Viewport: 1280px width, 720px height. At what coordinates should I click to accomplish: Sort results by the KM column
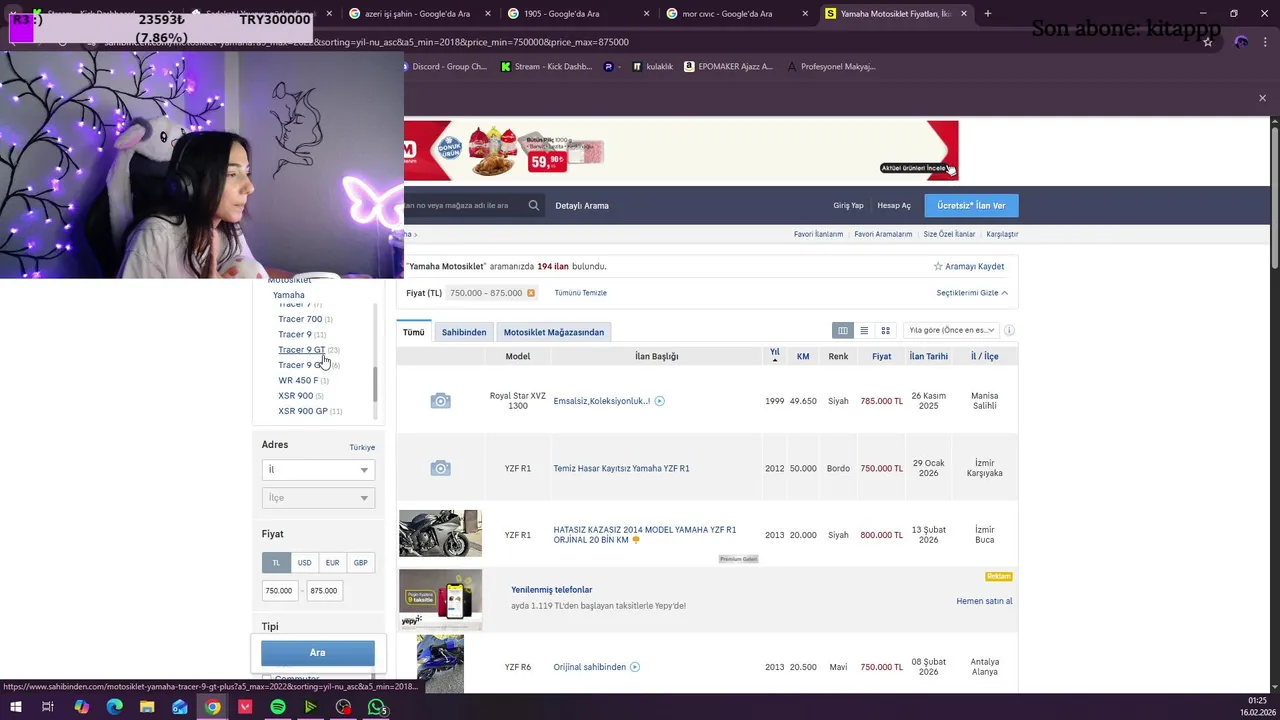[803, 356]
